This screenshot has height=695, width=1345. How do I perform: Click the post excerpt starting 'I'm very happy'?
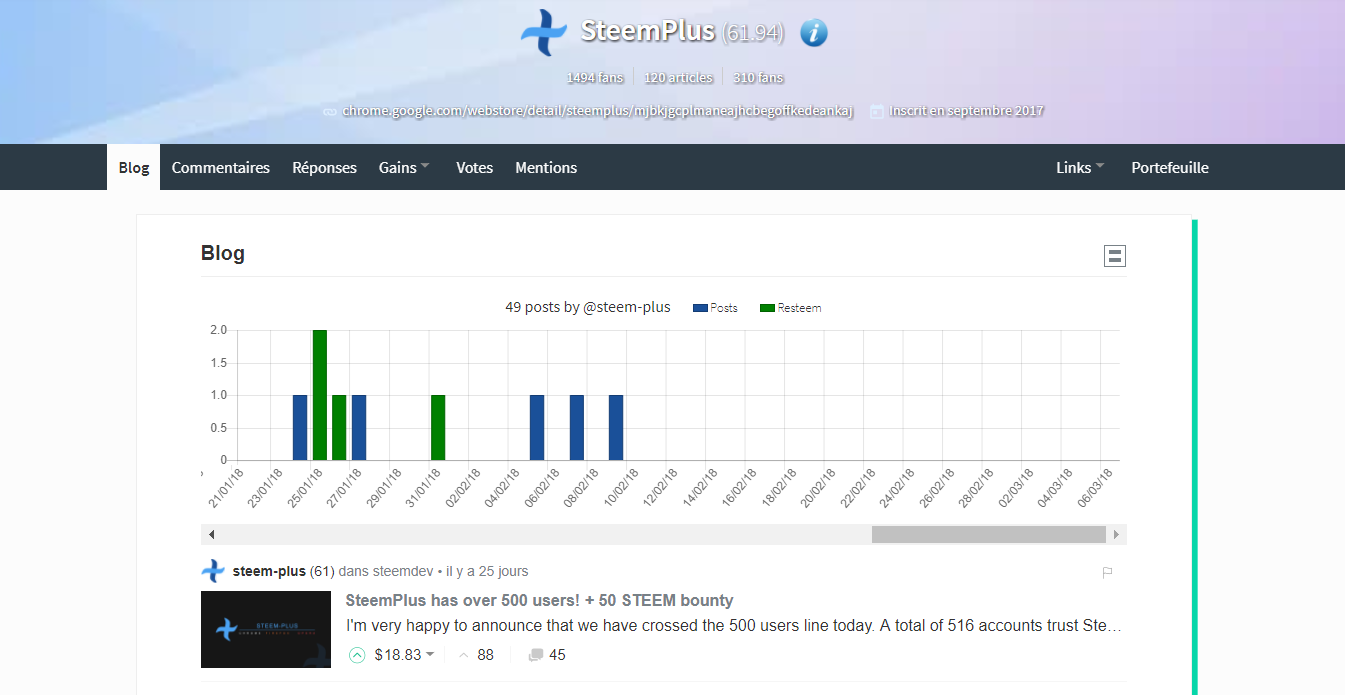click(x=734, y=626)
